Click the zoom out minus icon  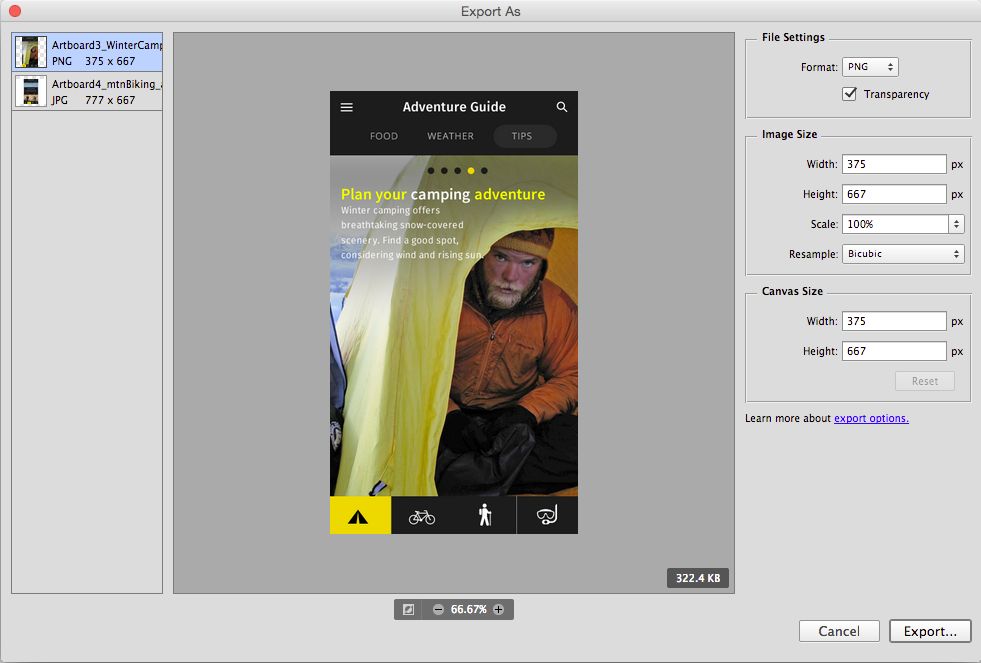pyautogui.click(x=437, y=609)
